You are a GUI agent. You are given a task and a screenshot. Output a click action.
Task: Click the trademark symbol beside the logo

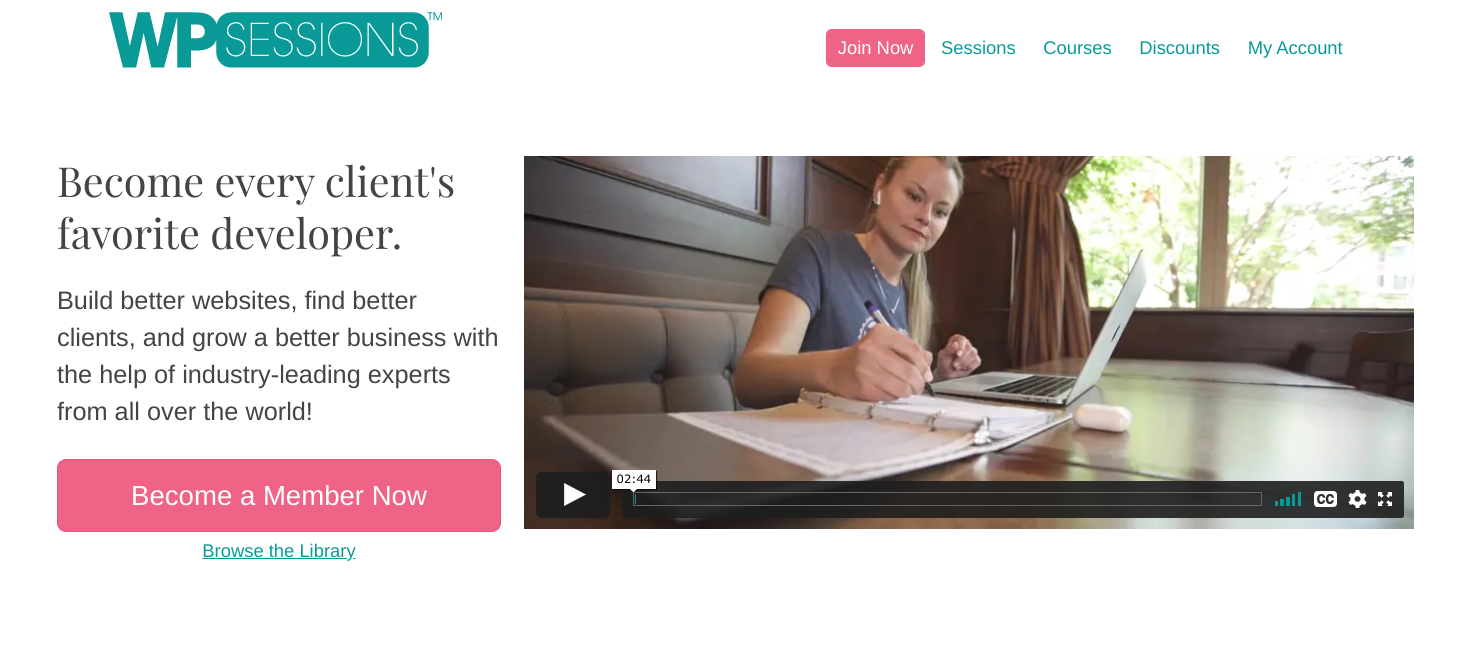point(435,16)
